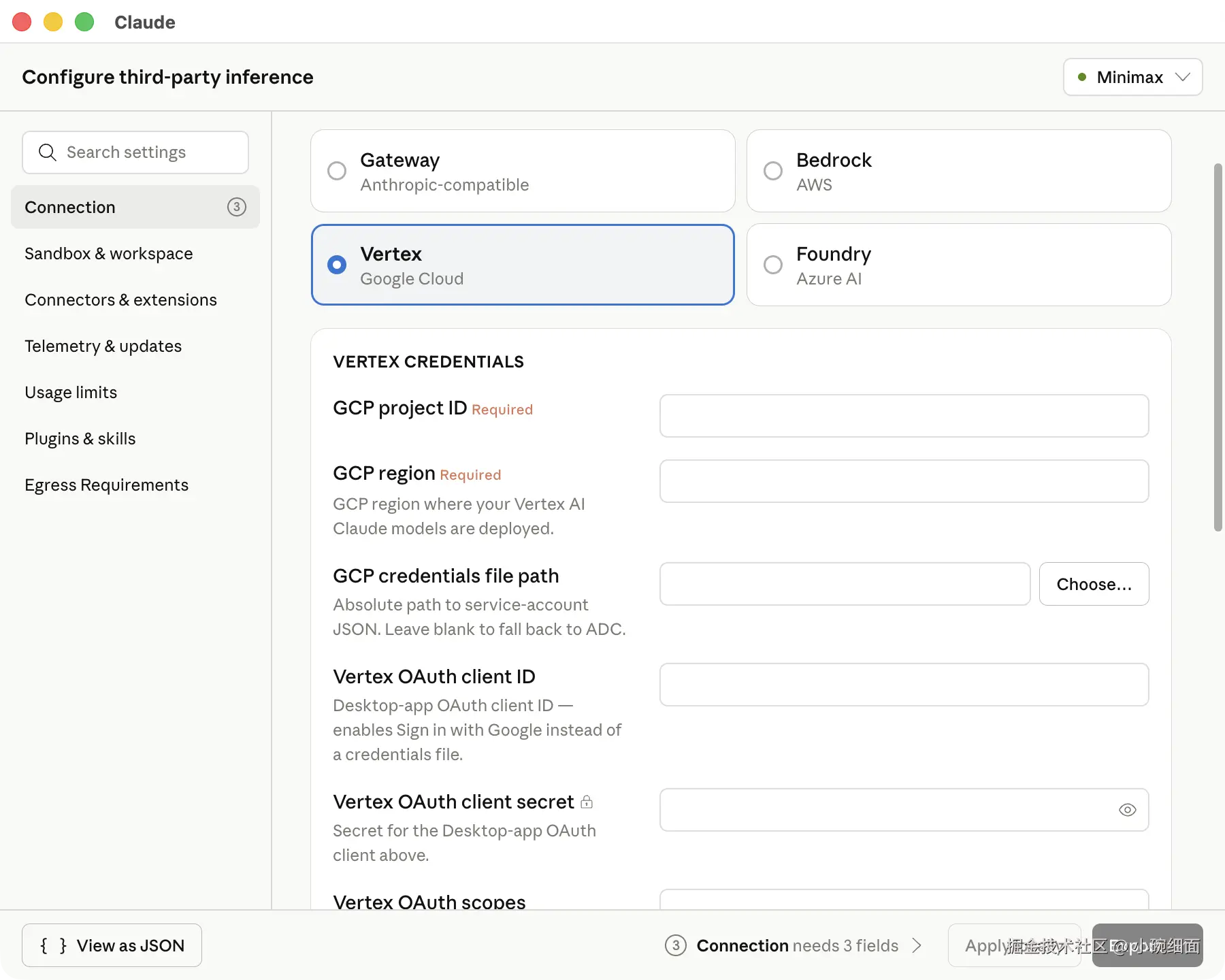This screenshot has height=980, width=1225.
Task: Go to Telemetry & updates section
Action: (x=103, y=346)
